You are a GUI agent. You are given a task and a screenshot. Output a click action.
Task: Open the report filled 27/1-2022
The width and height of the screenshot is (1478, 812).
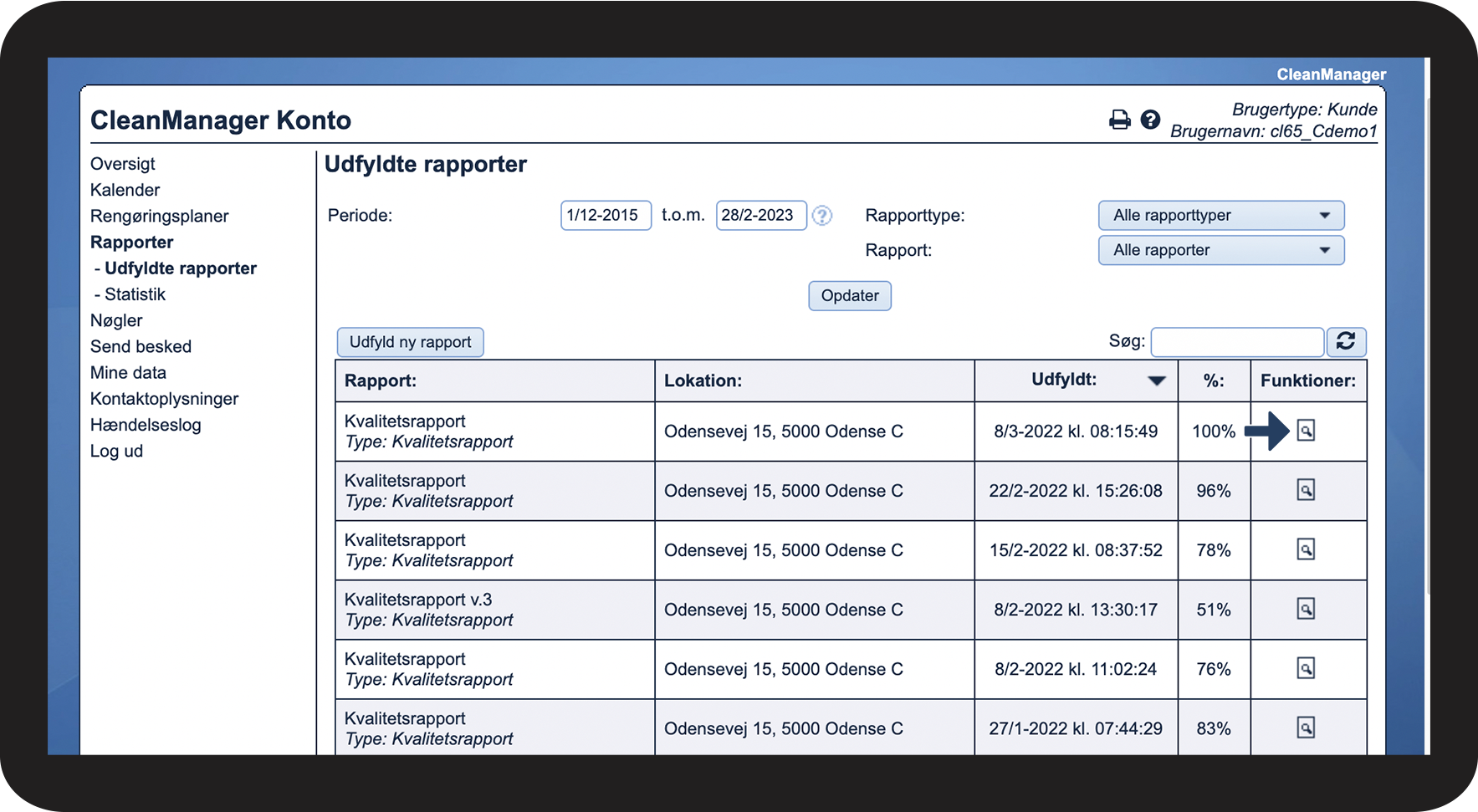(1305, 728)
